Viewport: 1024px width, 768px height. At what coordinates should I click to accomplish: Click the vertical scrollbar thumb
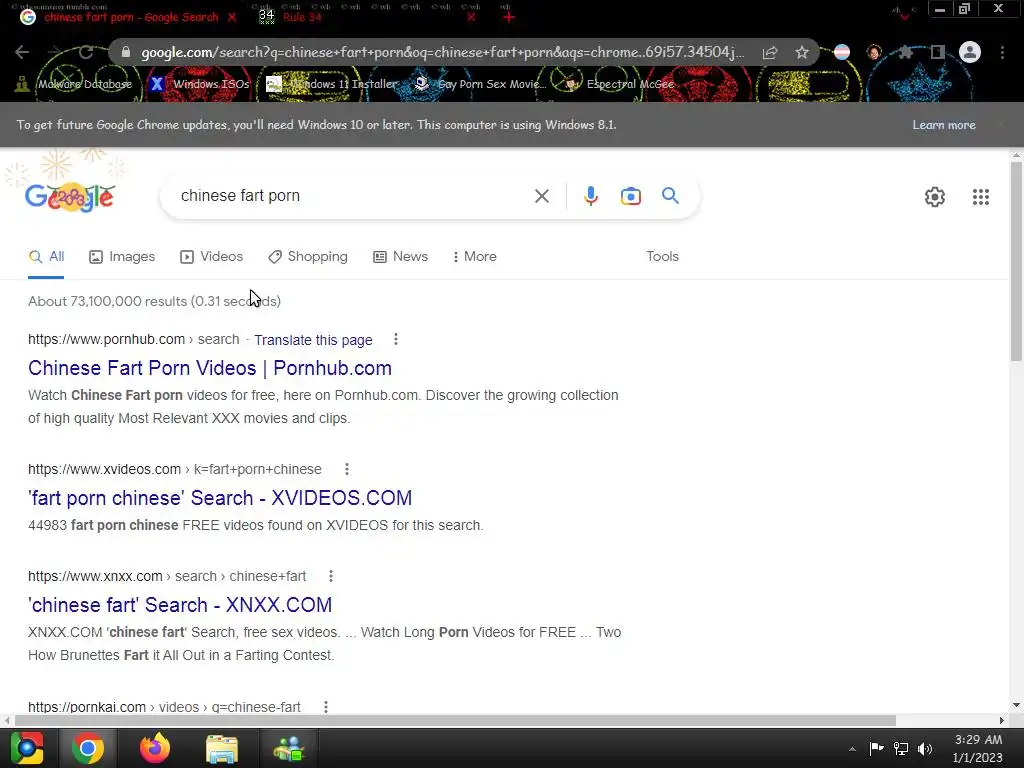pyautogui.click(x=1016, y=261)
